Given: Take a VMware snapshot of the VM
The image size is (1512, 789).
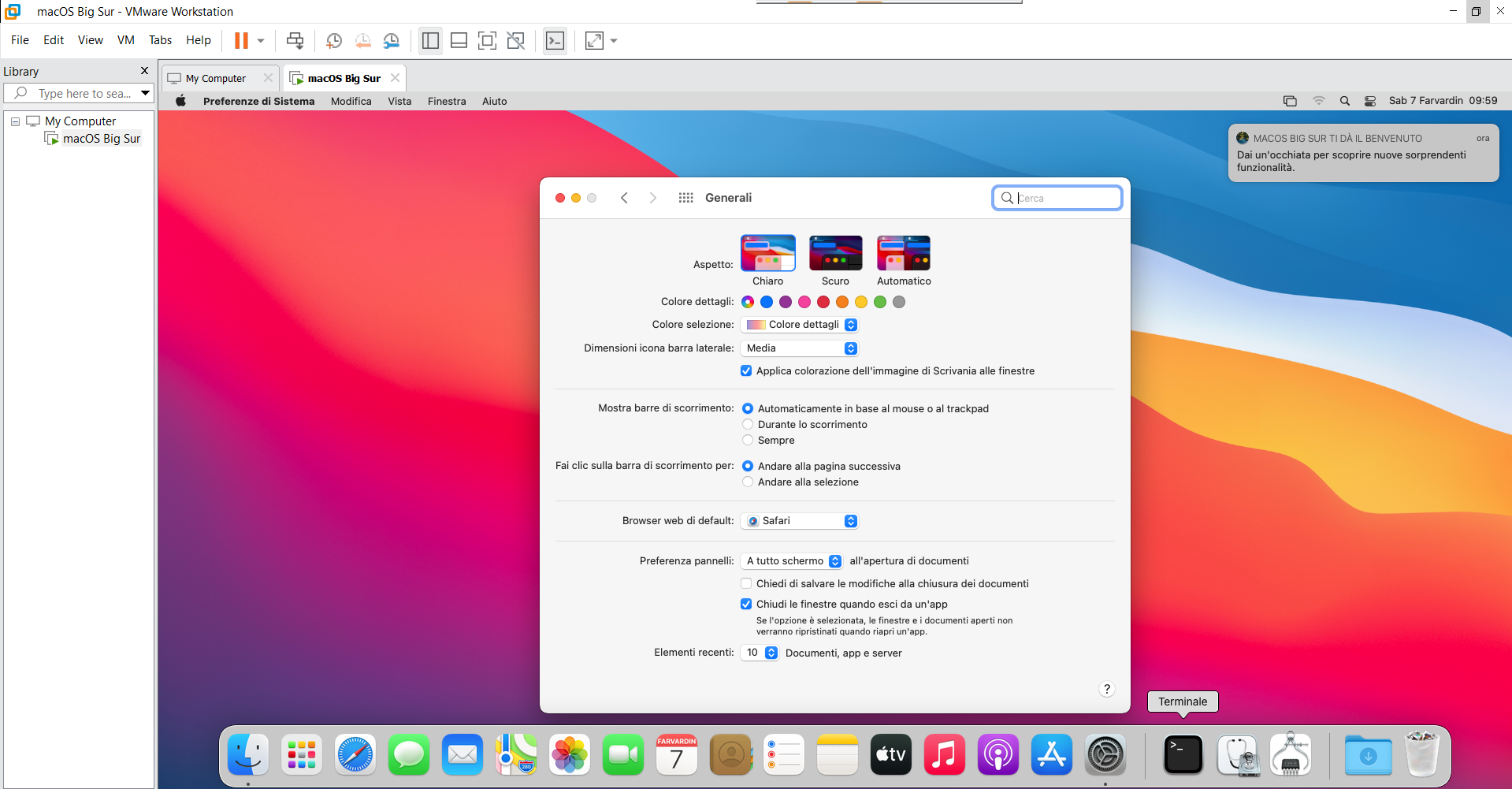Looking at the screenshot, I should (334, 41).
